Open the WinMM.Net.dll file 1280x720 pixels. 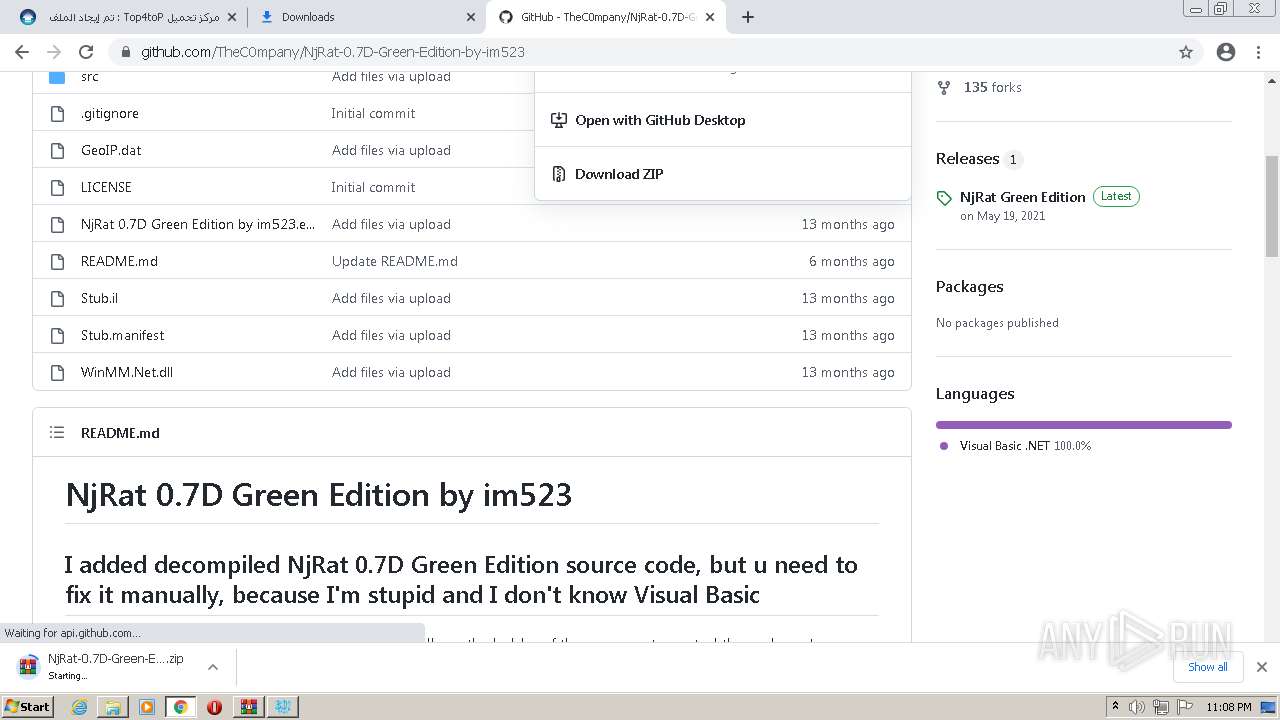point(127,373)
